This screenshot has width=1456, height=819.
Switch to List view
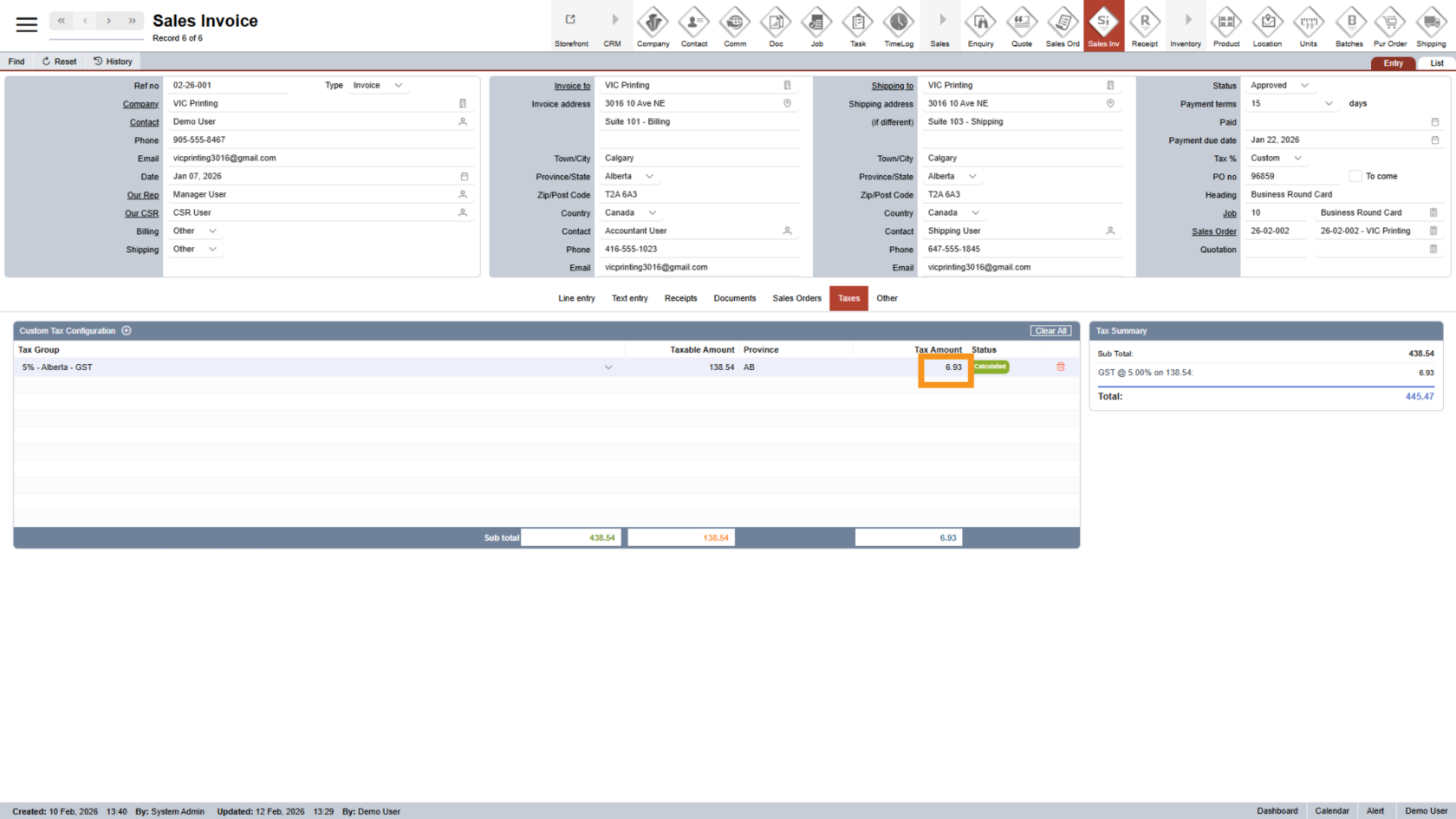[x=1436, y=63]
